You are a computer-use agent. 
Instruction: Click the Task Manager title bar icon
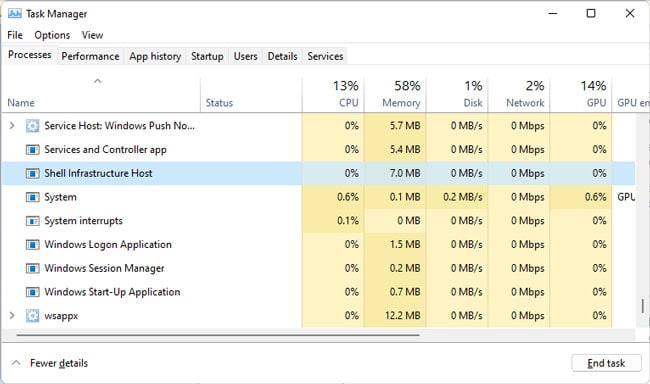15,14
